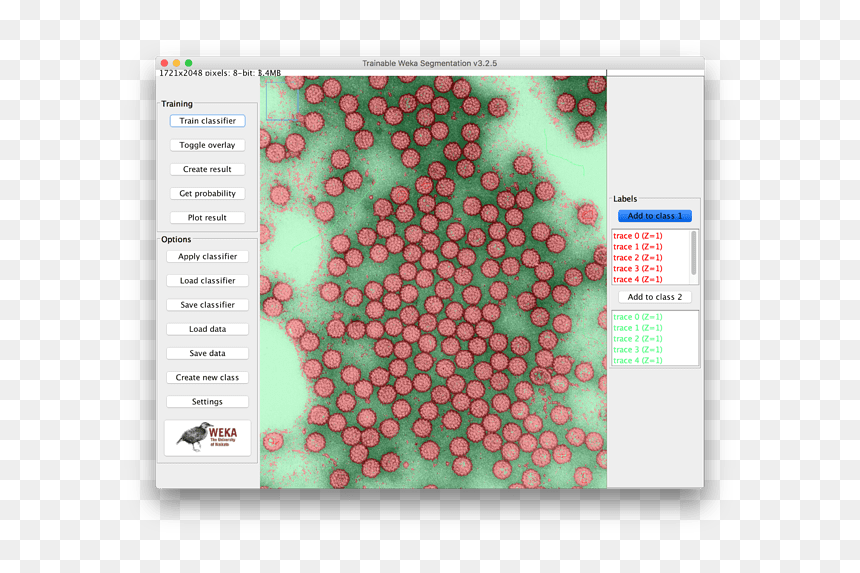Apply classifier to an image
The width and height of the screenshot is (860, 573).
pos(207,256)
